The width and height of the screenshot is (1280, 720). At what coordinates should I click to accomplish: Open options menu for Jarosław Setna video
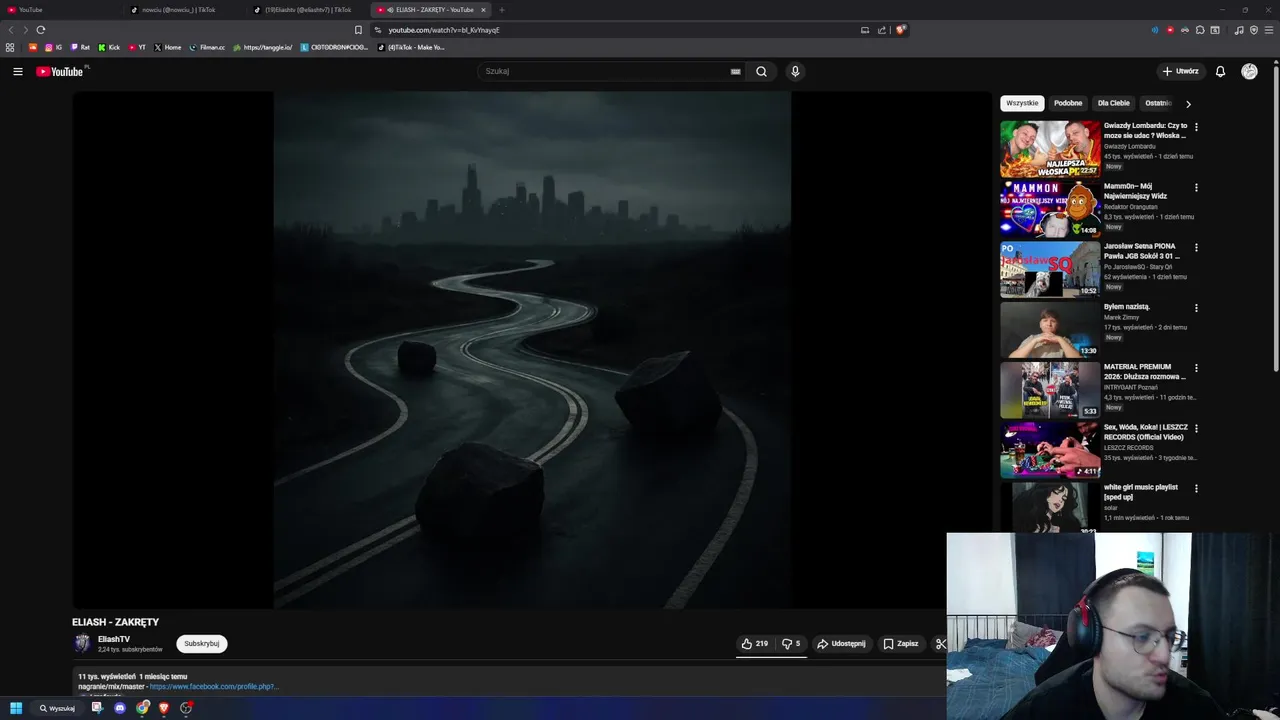pos(1196,247)
